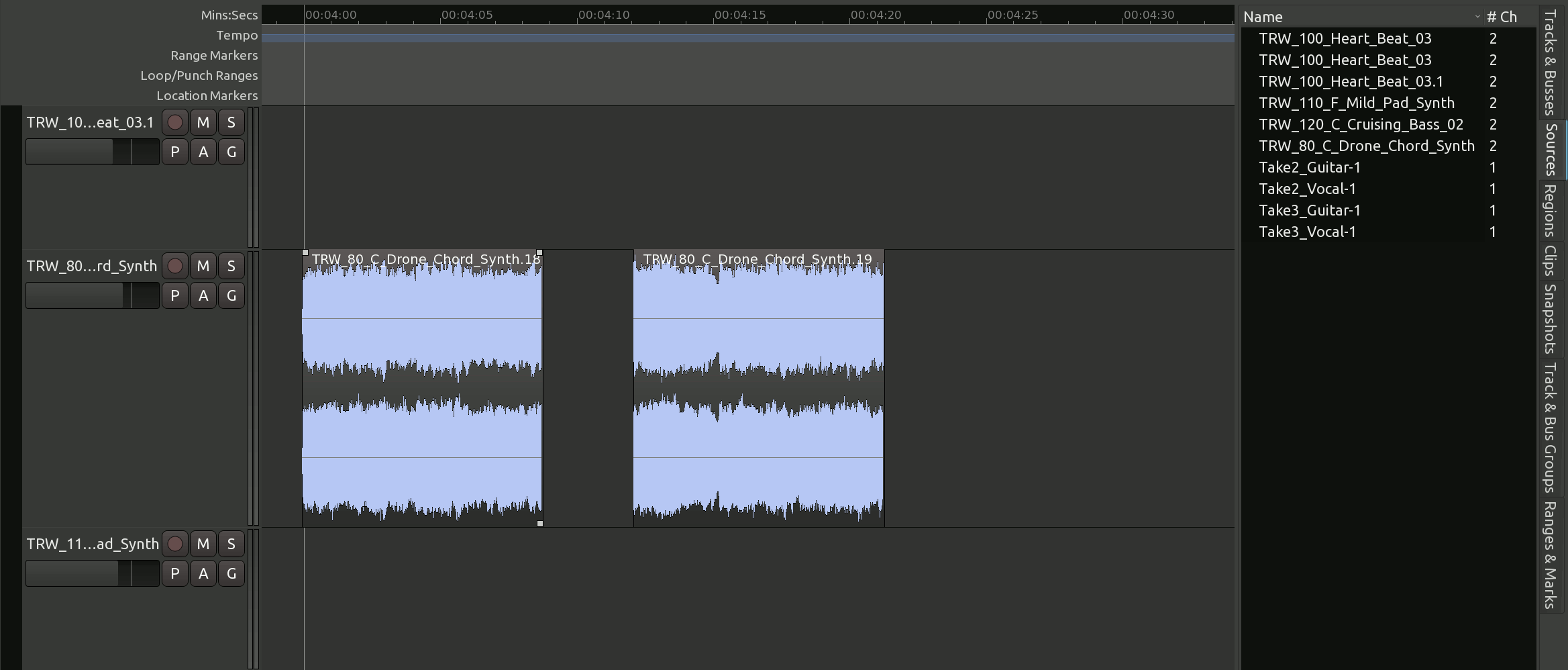Open automation dropdown on TRW_10...eat_03.1 track
Viewport: 1568px width, 670px height.
pos(203,152)
